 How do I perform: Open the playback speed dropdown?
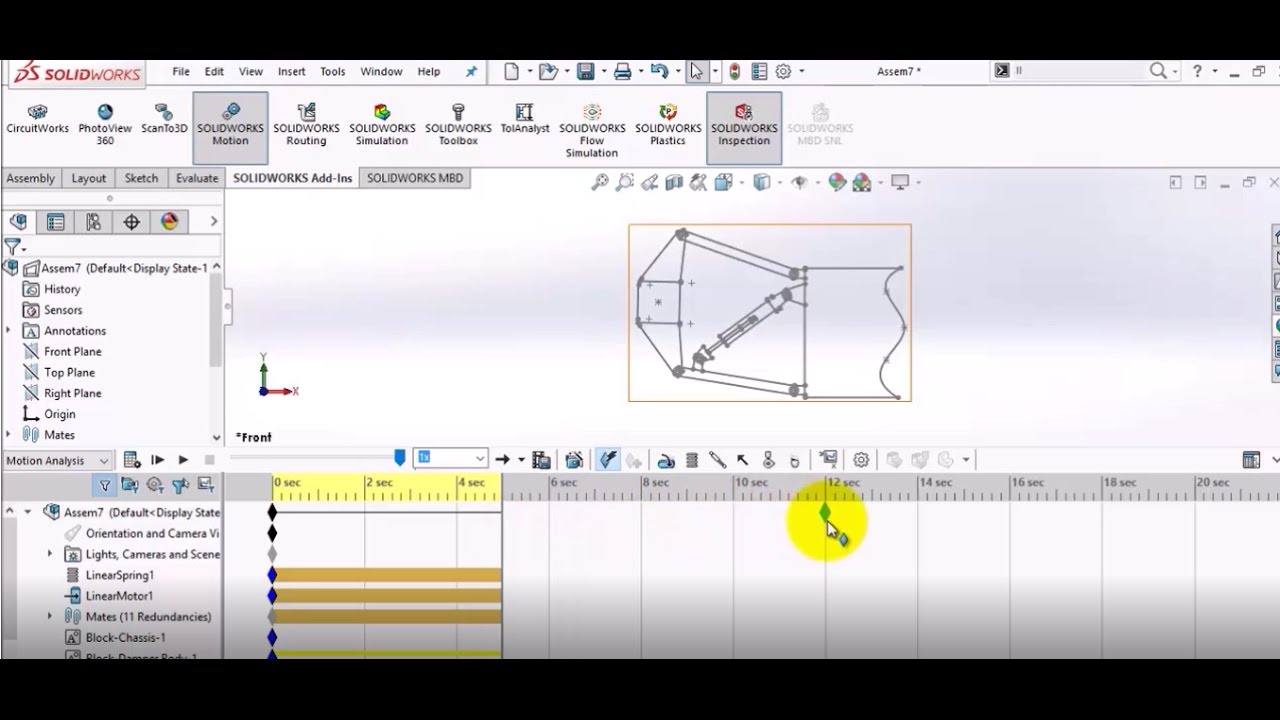[x=451, y=458]
